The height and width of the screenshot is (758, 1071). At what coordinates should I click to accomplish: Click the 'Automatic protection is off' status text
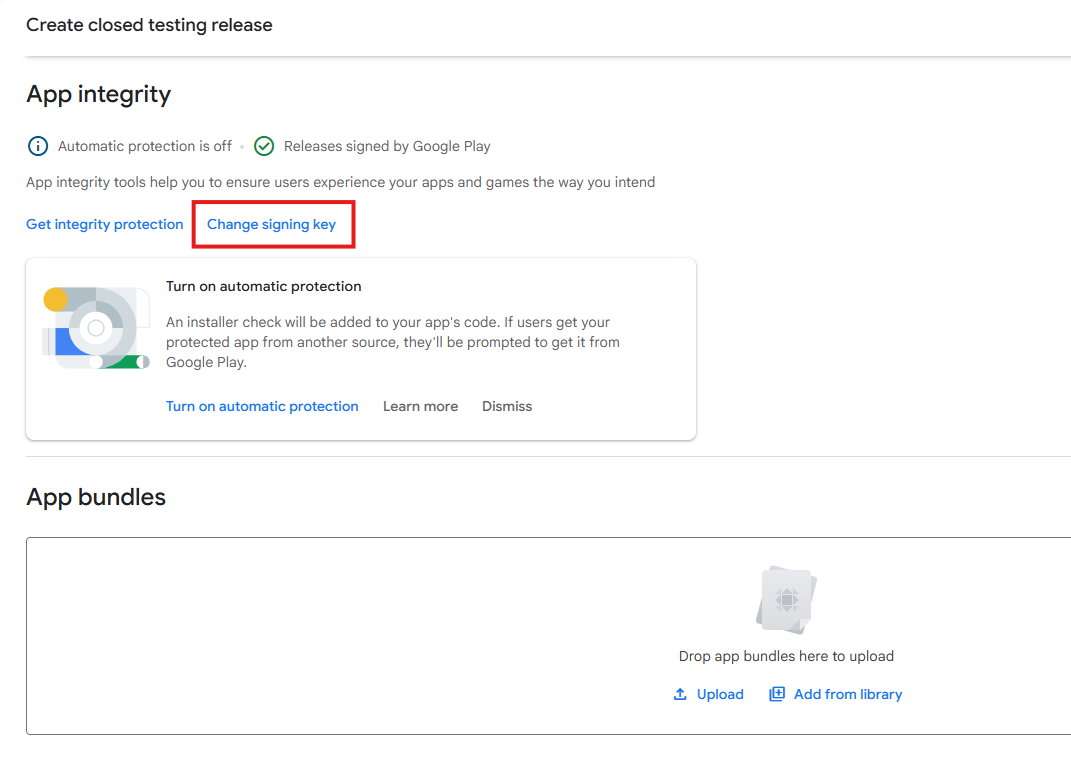(x=145, y=146)
